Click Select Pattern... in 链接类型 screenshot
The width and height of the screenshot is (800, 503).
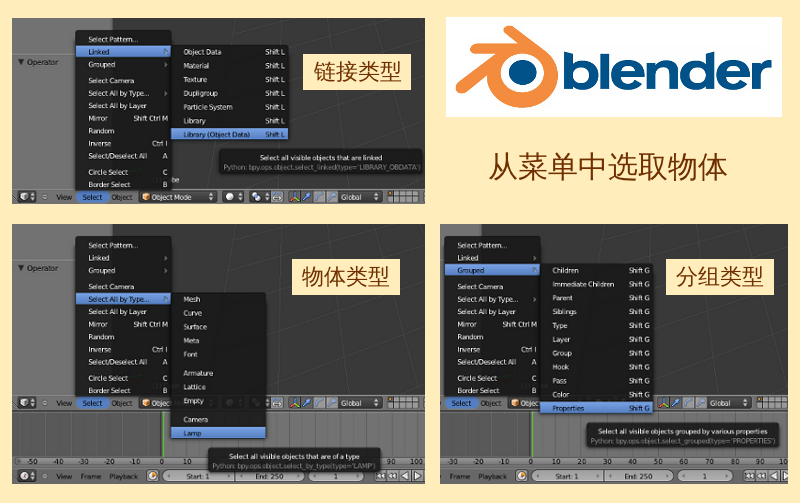click(x=123, y=39)
